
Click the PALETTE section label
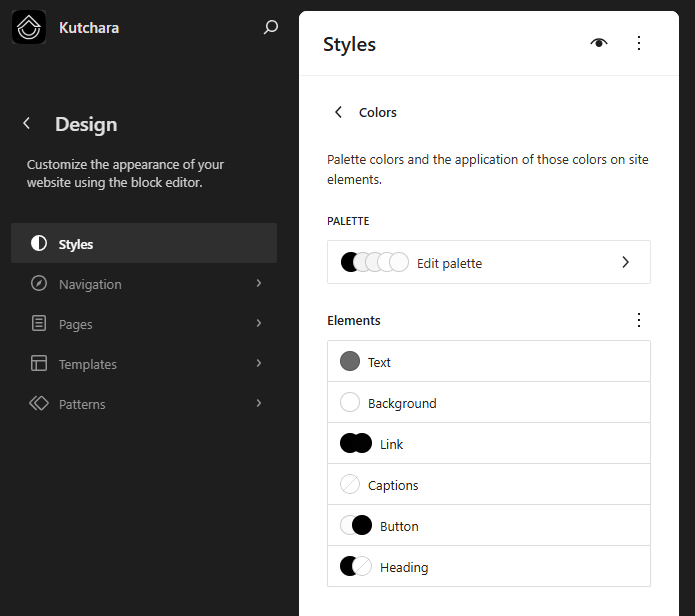point(348,221)
